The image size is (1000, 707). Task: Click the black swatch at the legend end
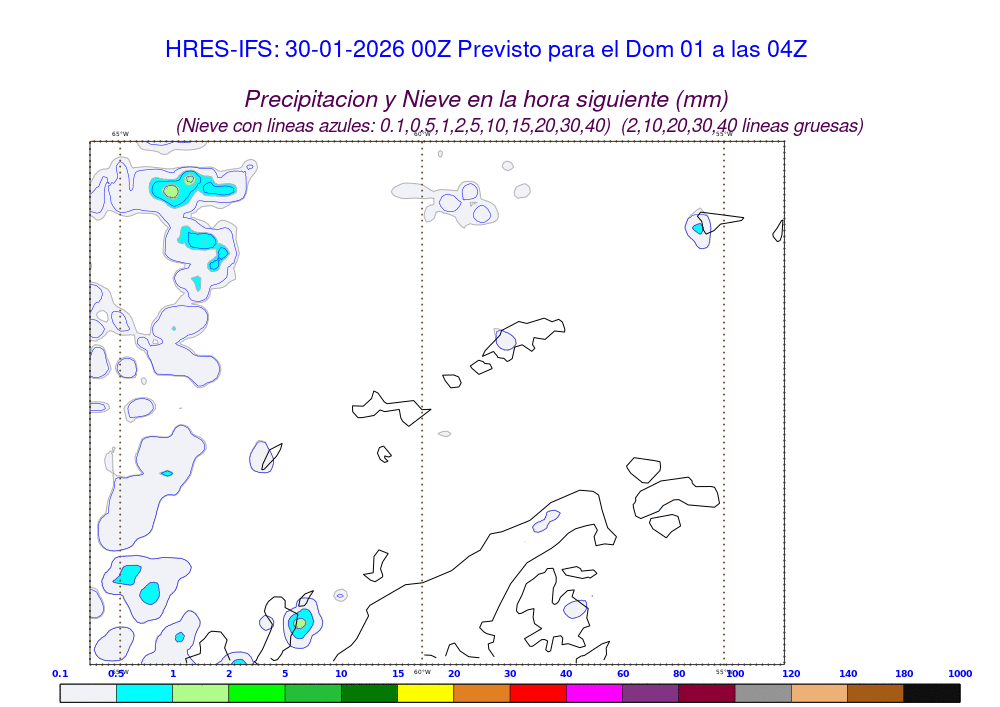coord(931,692)
